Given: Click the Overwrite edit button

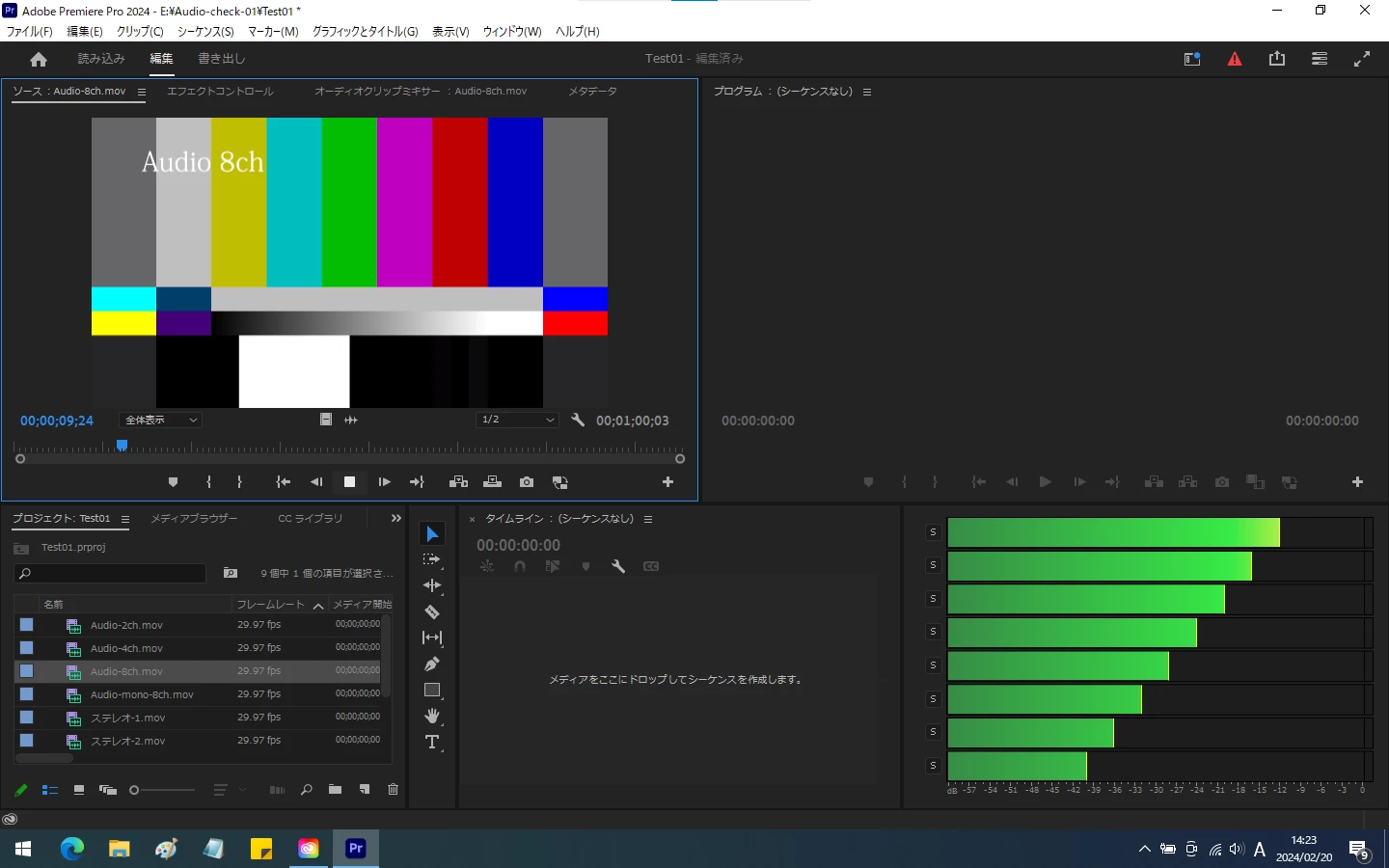Looking at the screenshot, I should click(x=492, y=482).
